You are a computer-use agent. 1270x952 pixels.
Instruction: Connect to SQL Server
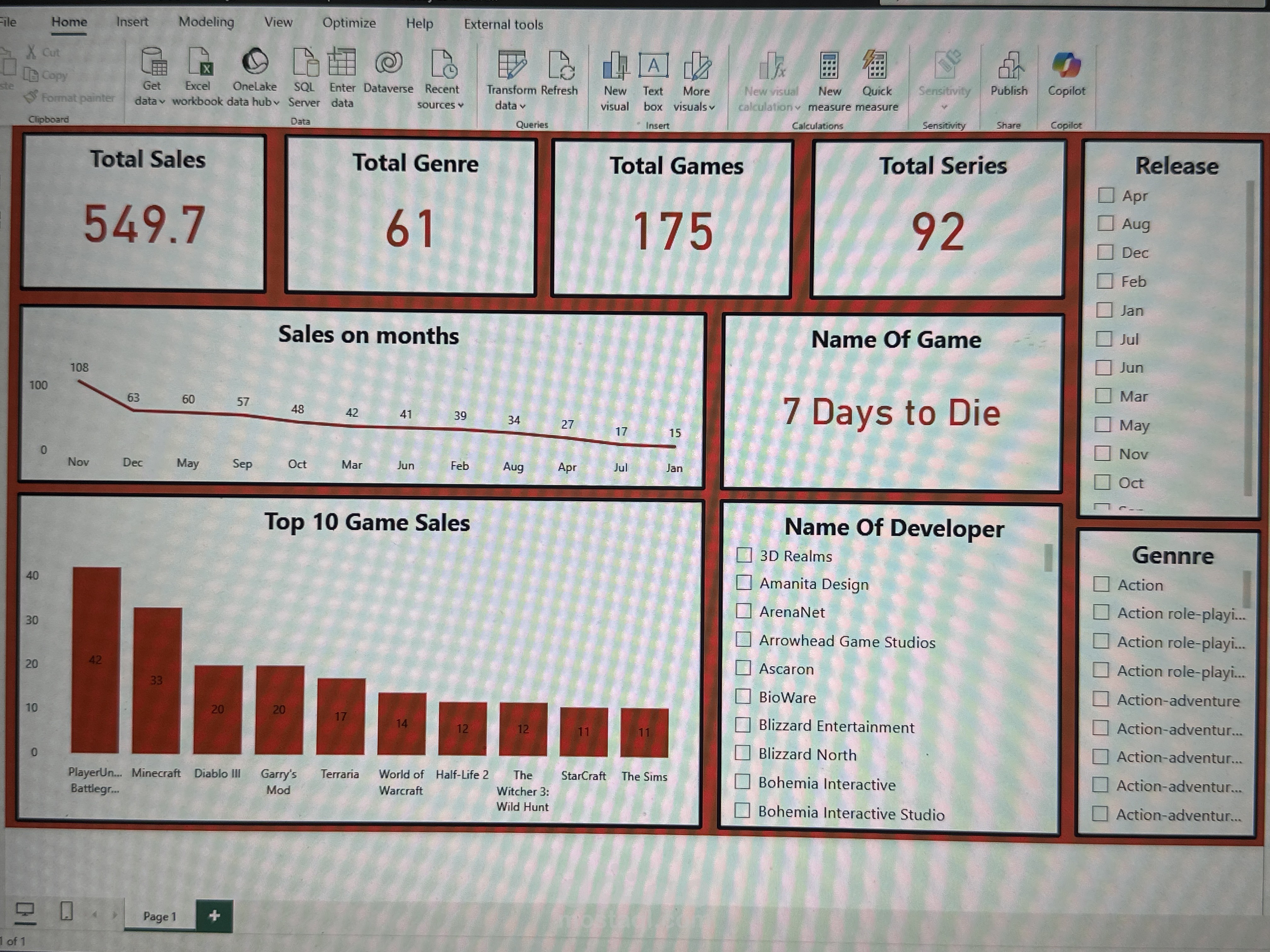click(304, 77)
